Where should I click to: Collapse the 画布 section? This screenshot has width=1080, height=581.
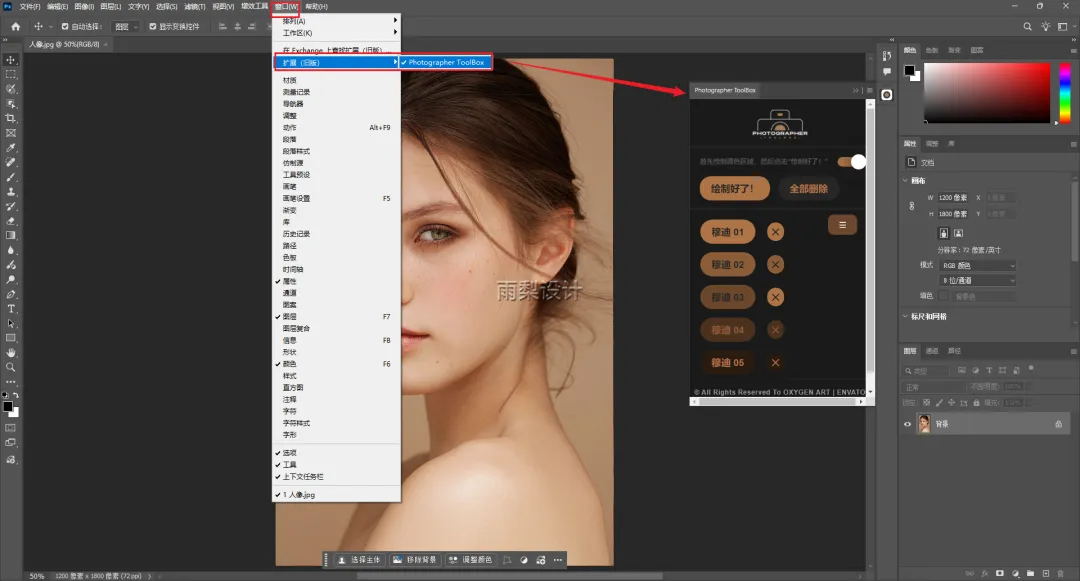[905, 180]
